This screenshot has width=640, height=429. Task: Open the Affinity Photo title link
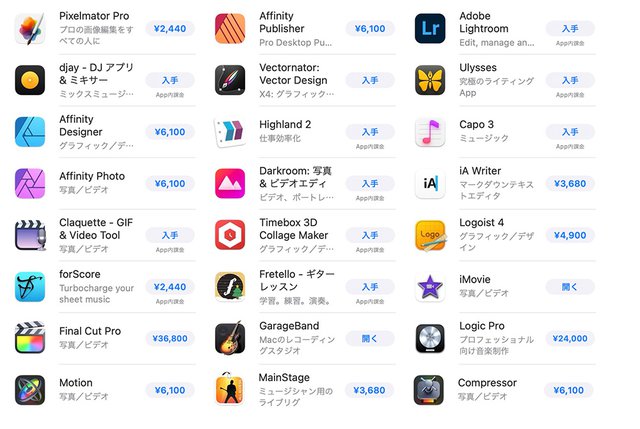pyautogui.click(x=92, y=176)
